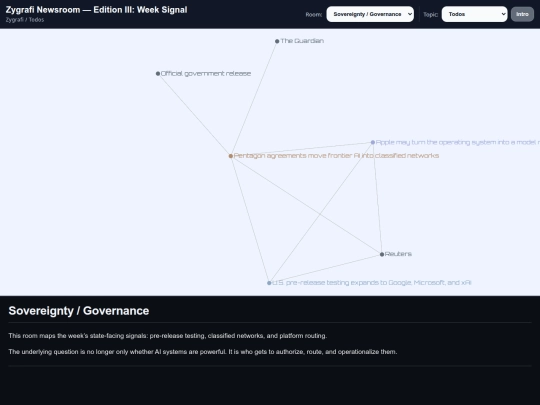This screenshot has width=540, height=405.
Task: Click 'Official government release' label
Action: pyautogui.click(x=206, y=73)
